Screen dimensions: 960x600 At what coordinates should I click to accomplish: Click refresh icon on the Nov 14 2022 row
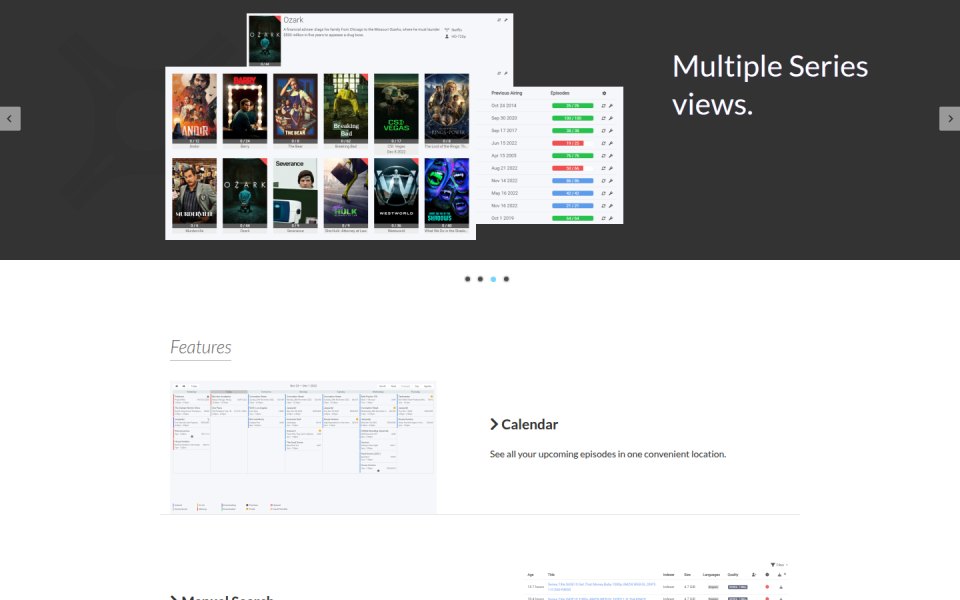click(x=604, y=181)
